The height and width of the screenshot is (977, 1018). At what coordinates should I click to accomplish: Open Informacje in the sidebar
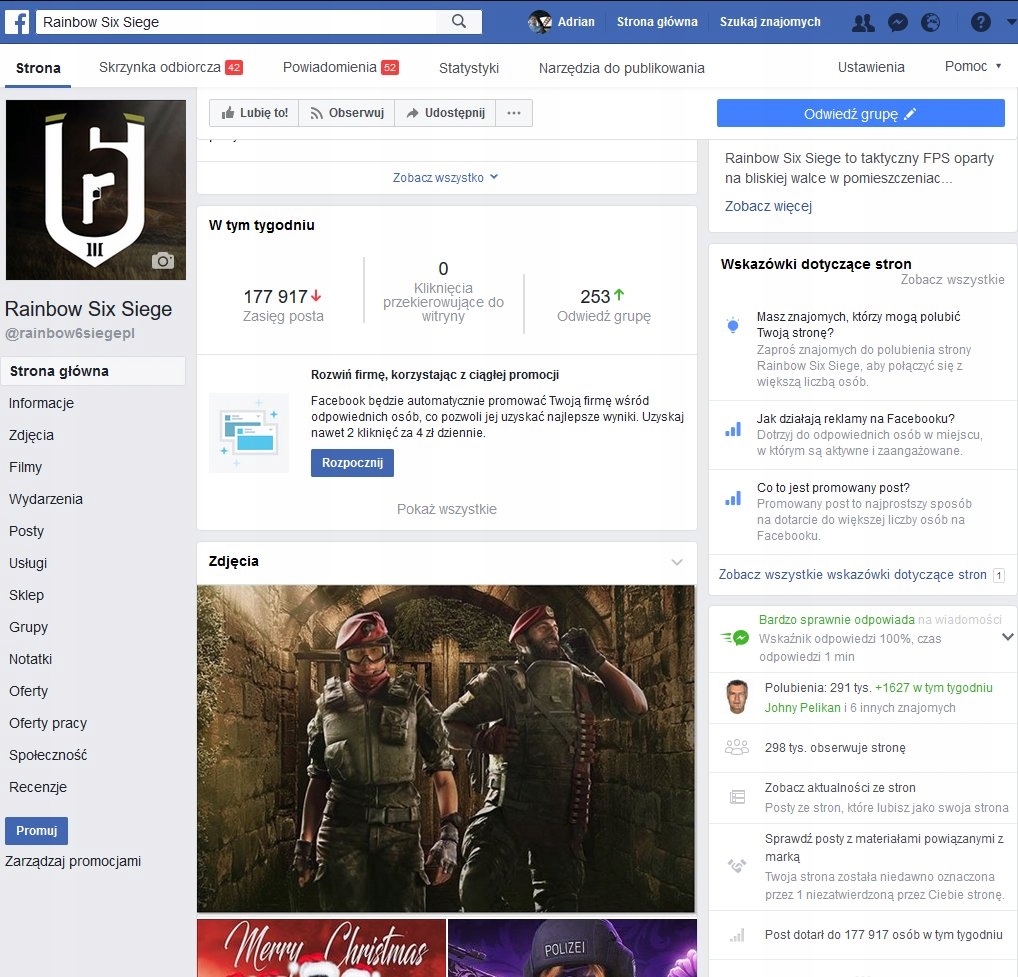click(x=42, y=403)
